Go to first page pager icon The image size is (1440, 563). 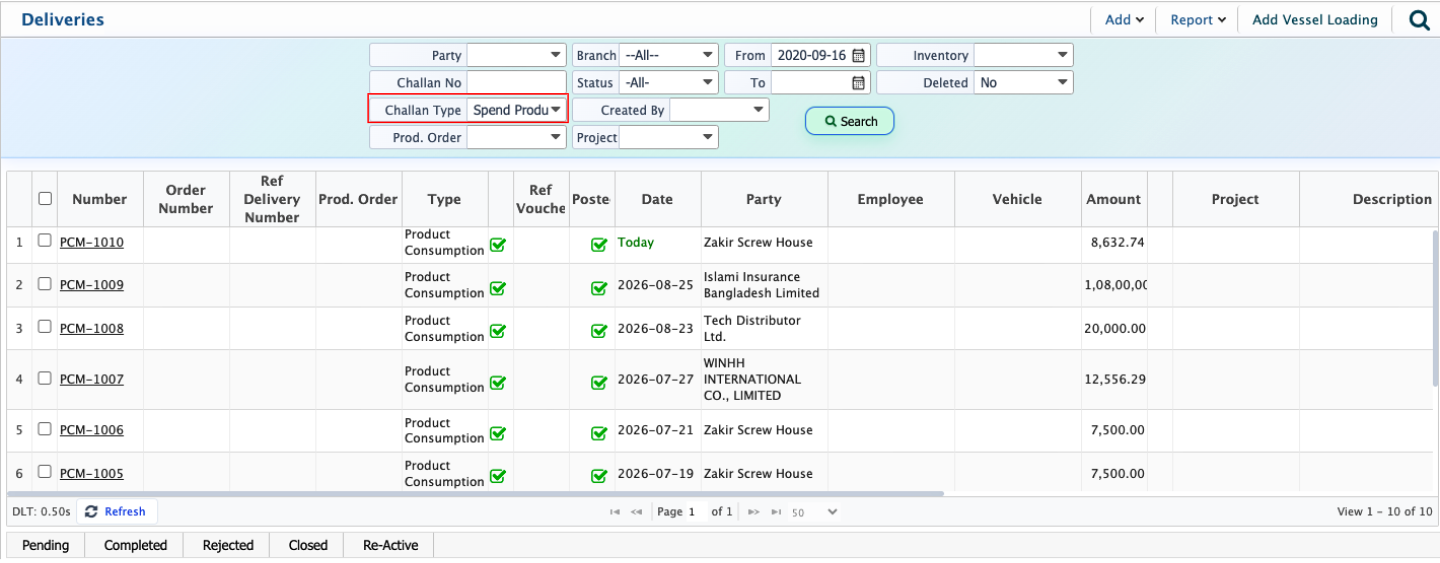pos(614,512)
